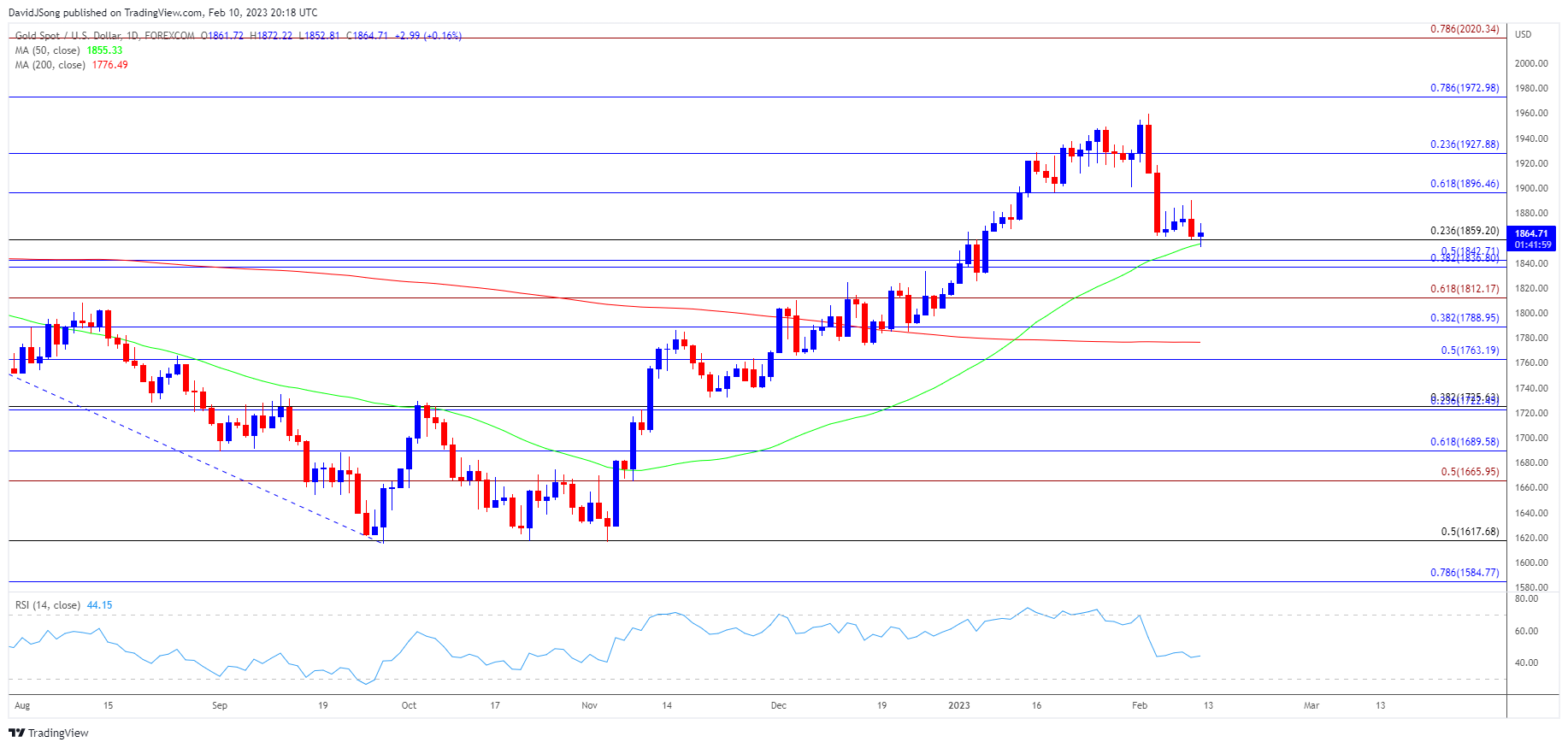
Task: Select the 0.618 (1896.46) Fibonacci label
Action: [x=1464, y=184]
